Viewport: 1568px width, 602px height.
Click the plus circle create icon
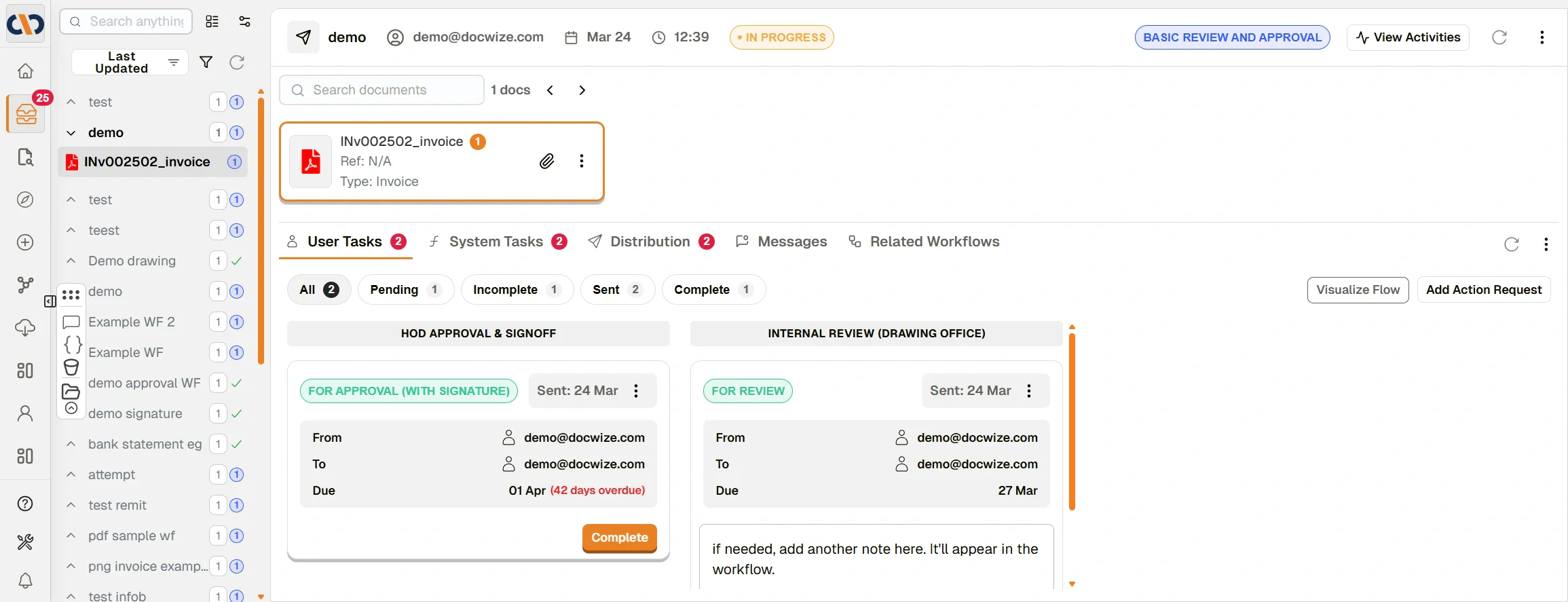coord(25,242)
